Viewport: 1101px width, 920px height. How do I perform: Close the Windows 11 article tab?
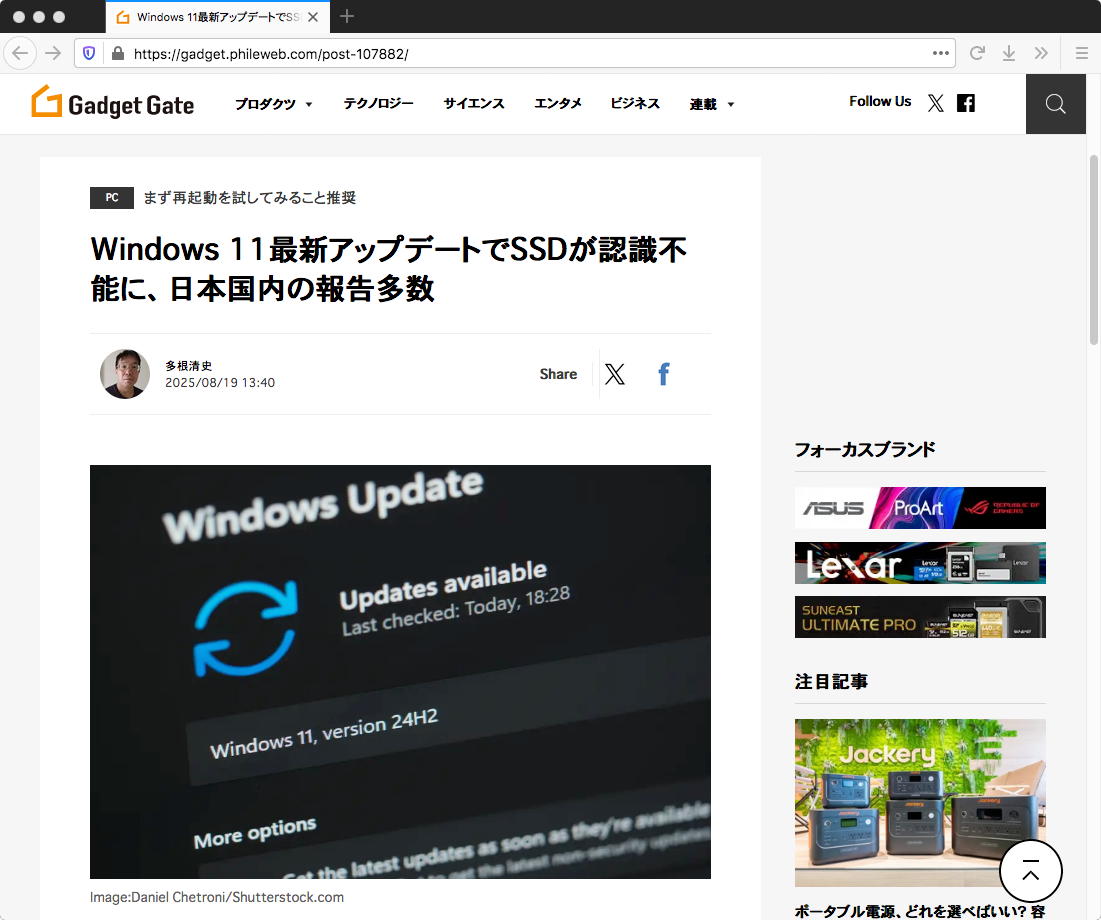click(x=313, y=17)
